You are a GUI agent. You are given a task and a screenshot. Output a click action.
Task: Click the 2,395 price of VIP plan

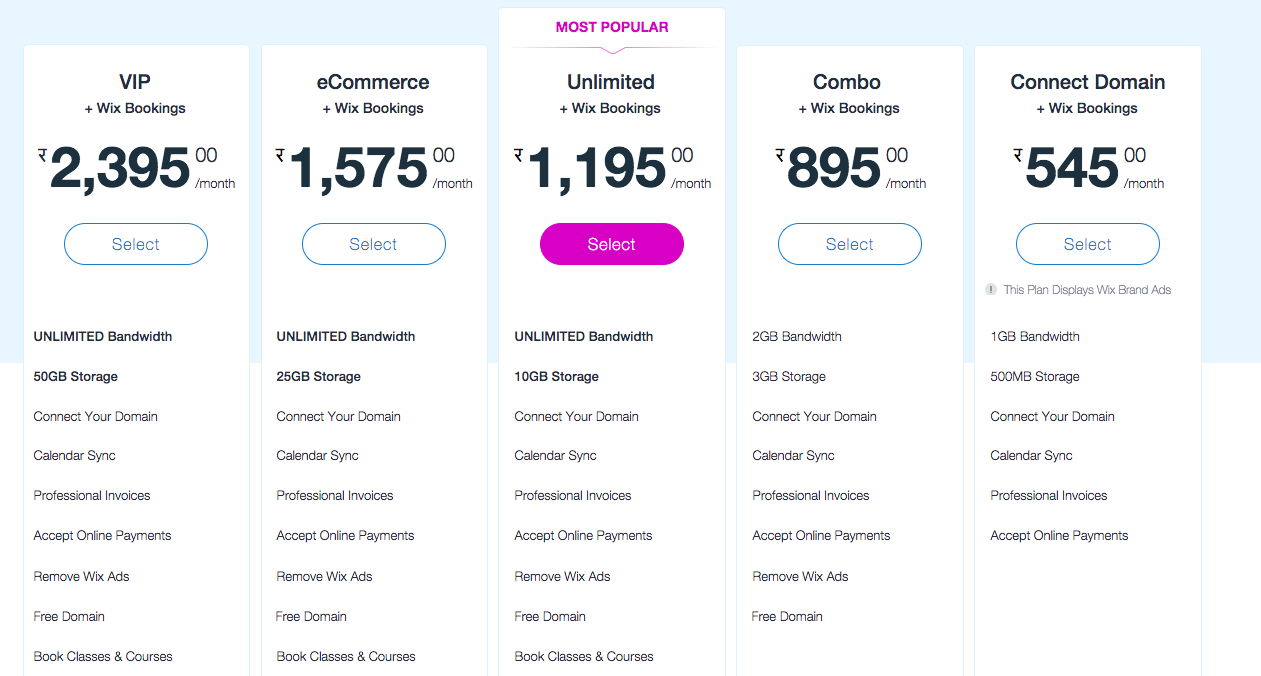120,168
